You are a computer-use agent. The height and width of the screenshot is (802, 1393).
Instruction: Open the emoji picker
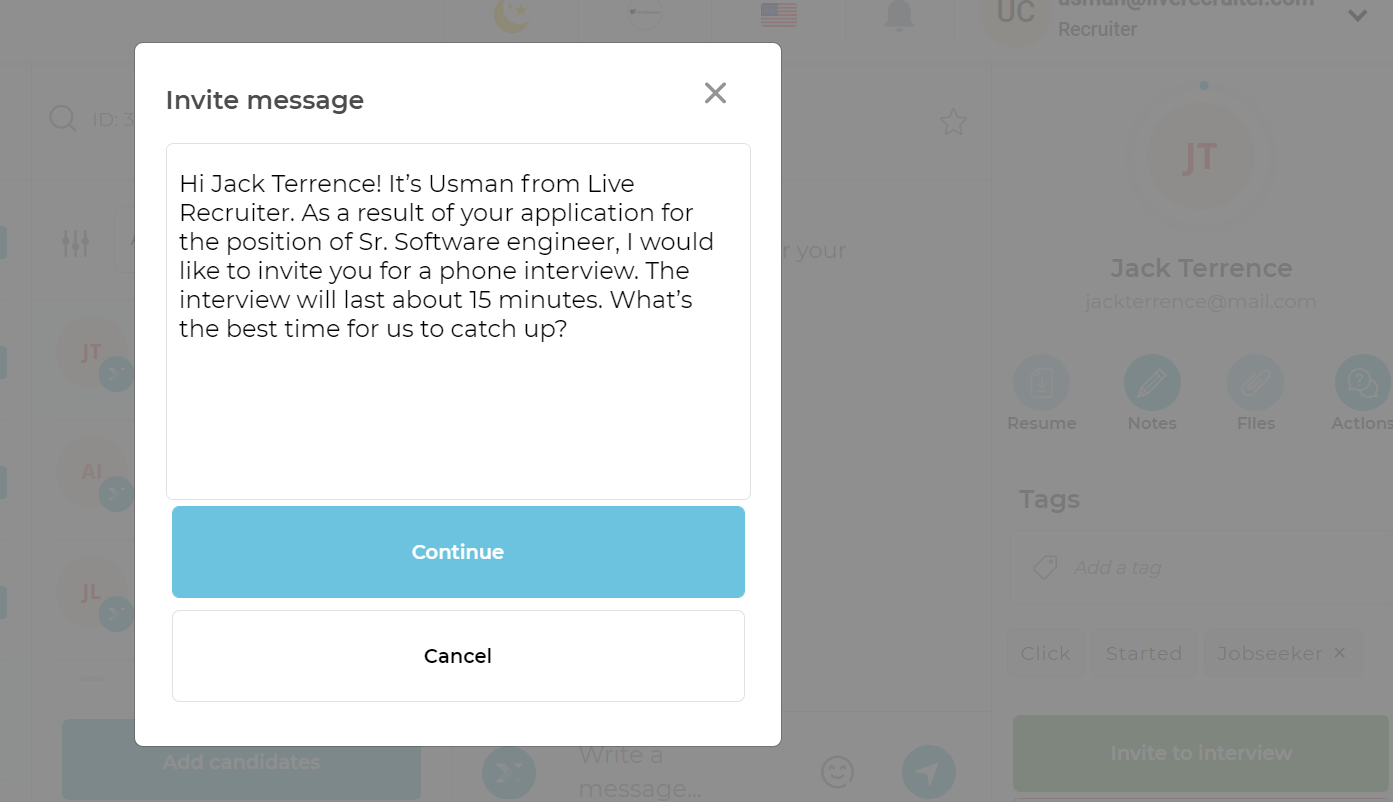pos(837,771)
